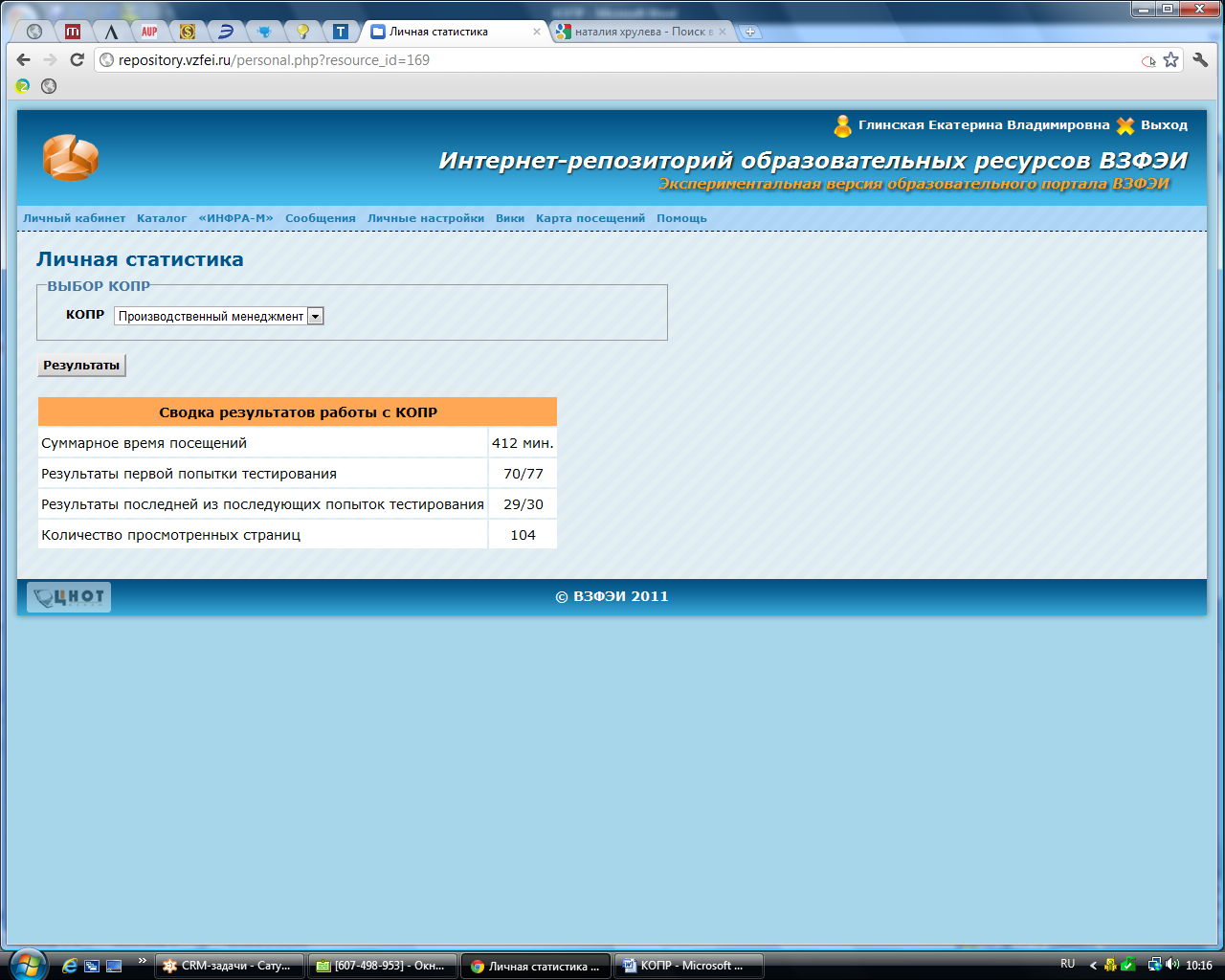The image size is (1225, 980).
Task: Click the green-yellow bookmark bar icon
Action: (23, 86)
